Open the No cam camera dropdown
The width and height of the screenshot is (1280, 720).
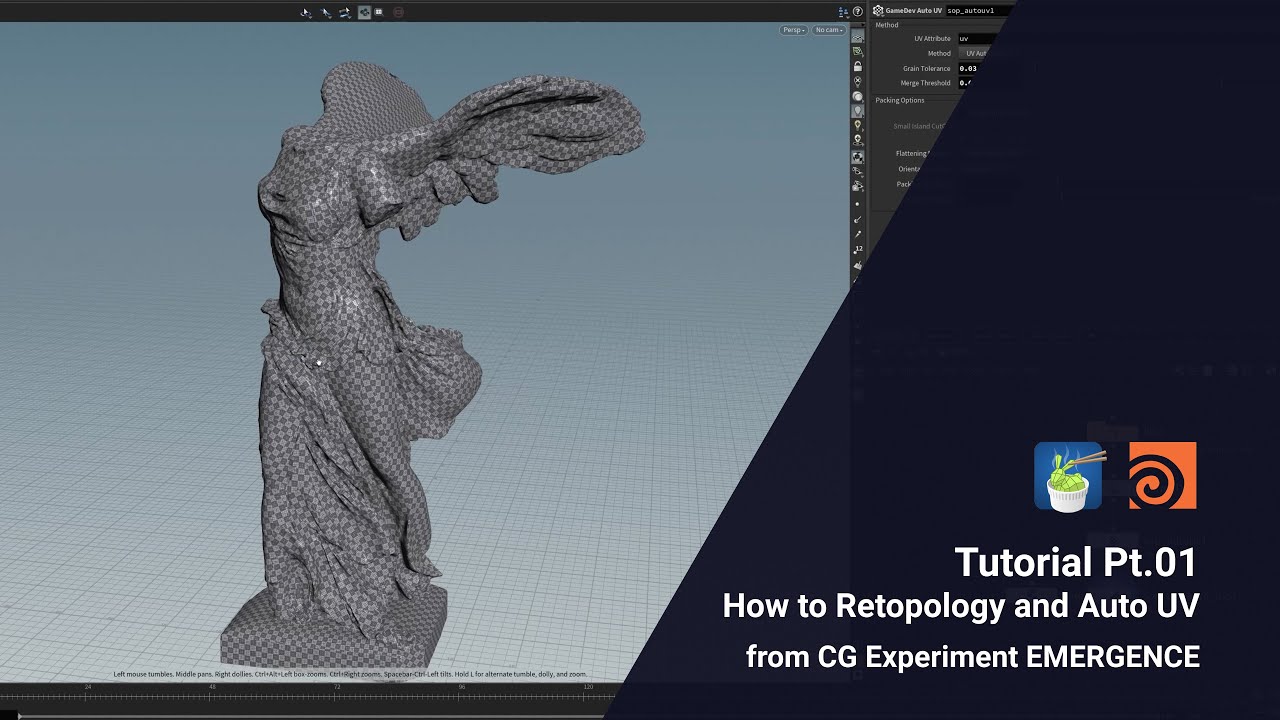click(x=829, y=30)
